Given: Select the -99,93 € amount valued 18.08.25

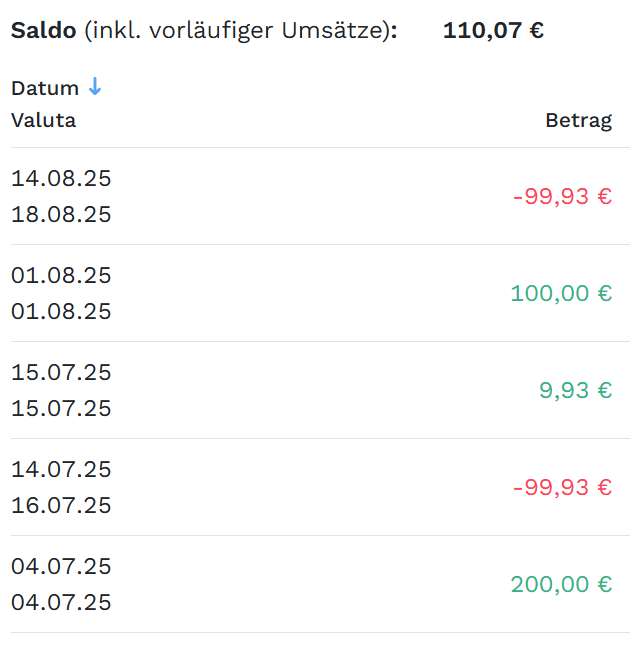Looking at the screenshot, I should tap(562, 196).
